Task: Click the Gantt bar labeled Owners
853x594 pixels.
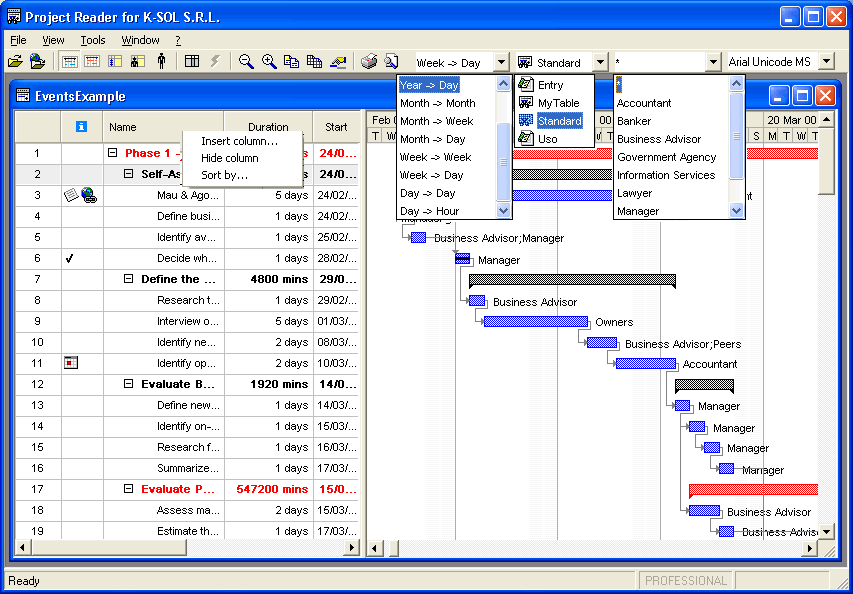Action: click(x=536, y=321)
